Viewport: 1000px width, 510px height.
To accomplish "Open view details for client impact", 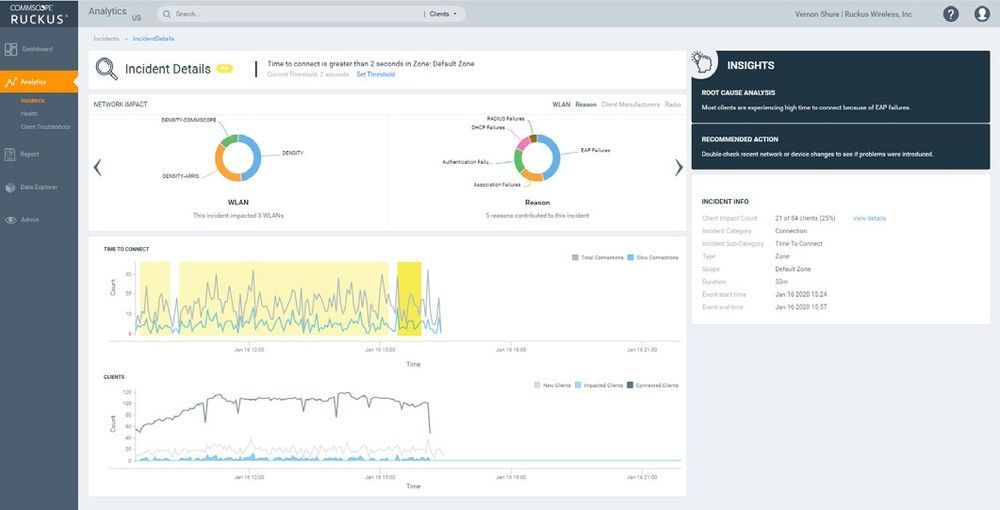I will (869, 218).
